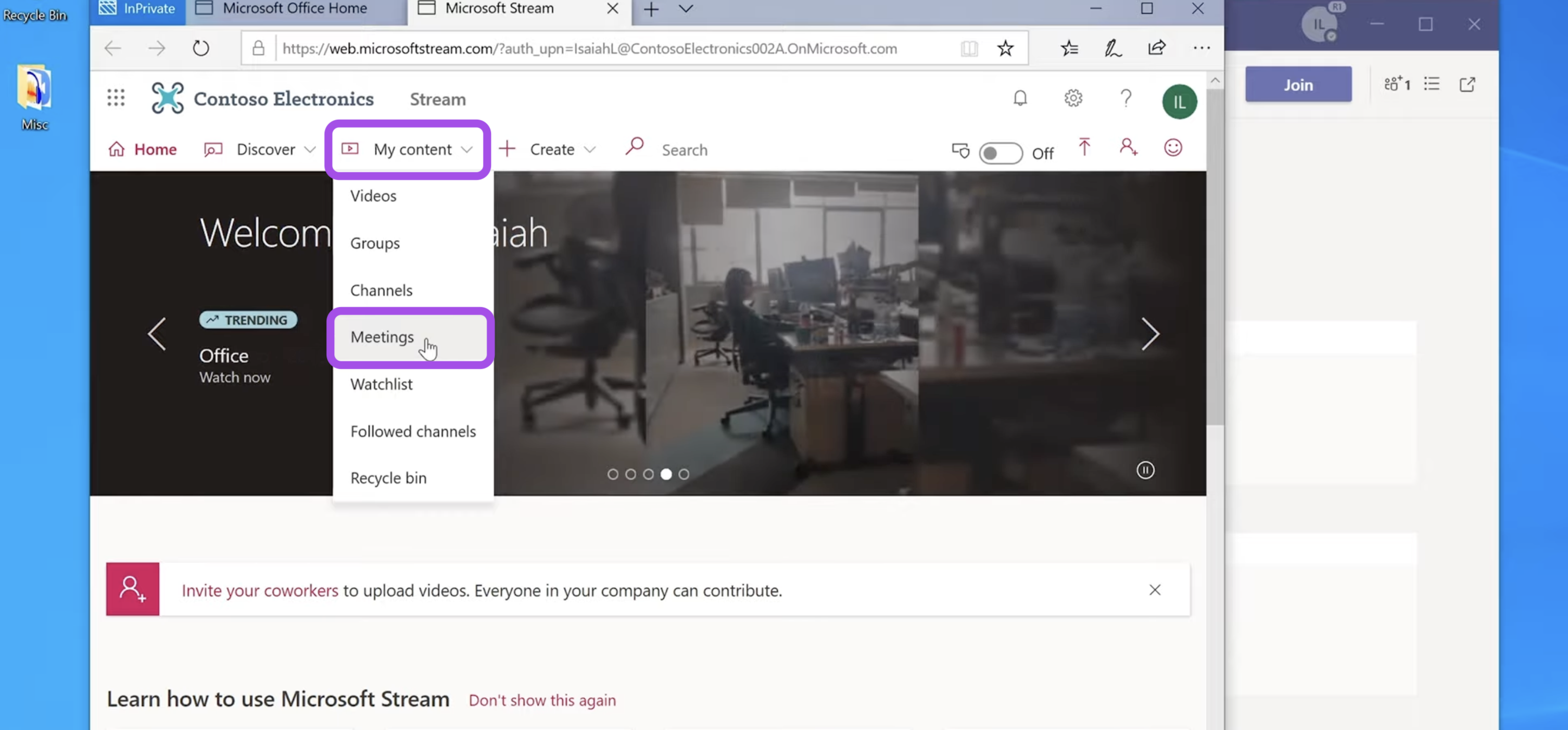Screen dimensions: 1568x730
Task: Select the first carousel dot indicator
Action: [612, 474]
